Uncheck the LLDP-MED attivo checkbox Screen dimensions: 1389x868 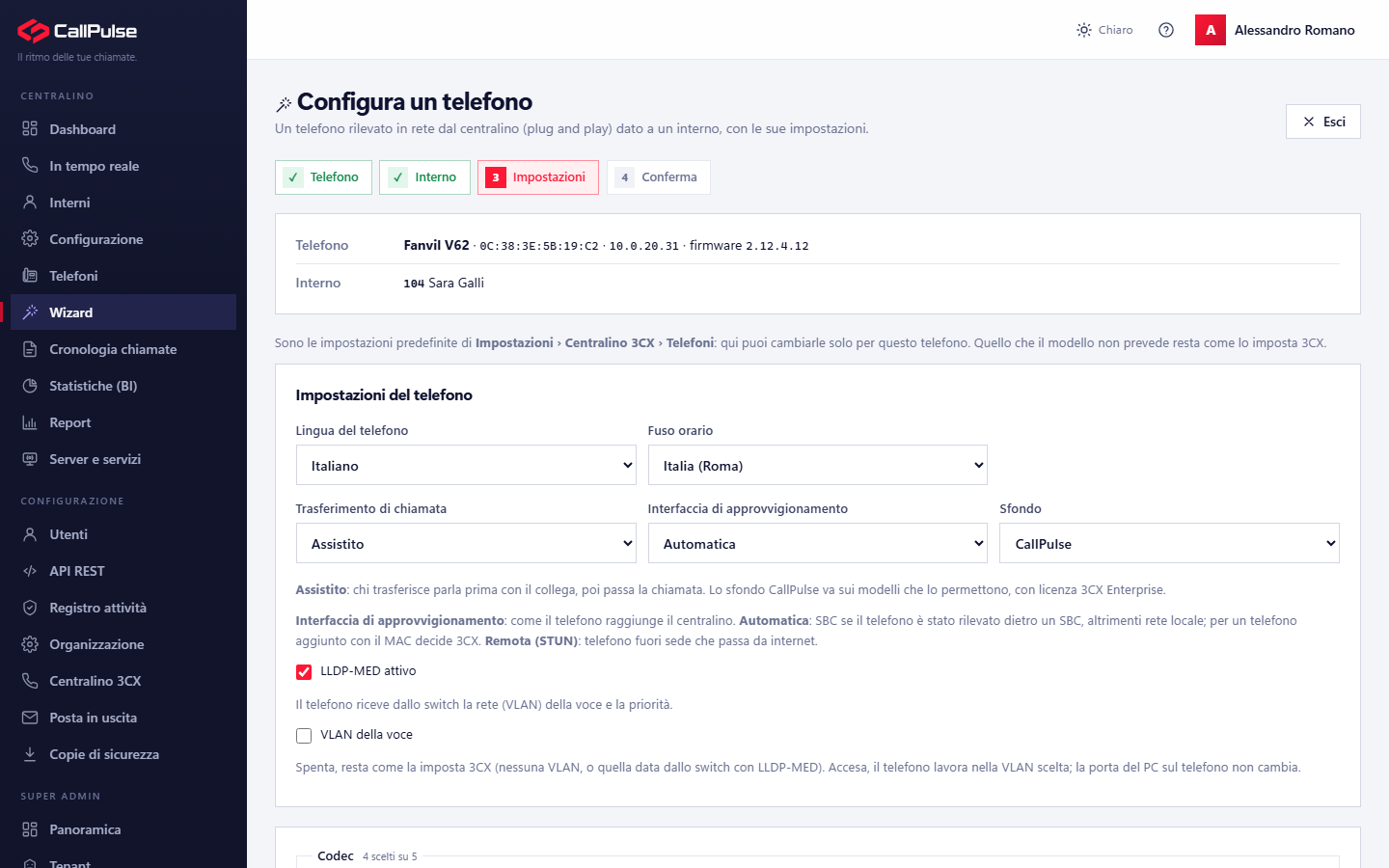point(304,672)
